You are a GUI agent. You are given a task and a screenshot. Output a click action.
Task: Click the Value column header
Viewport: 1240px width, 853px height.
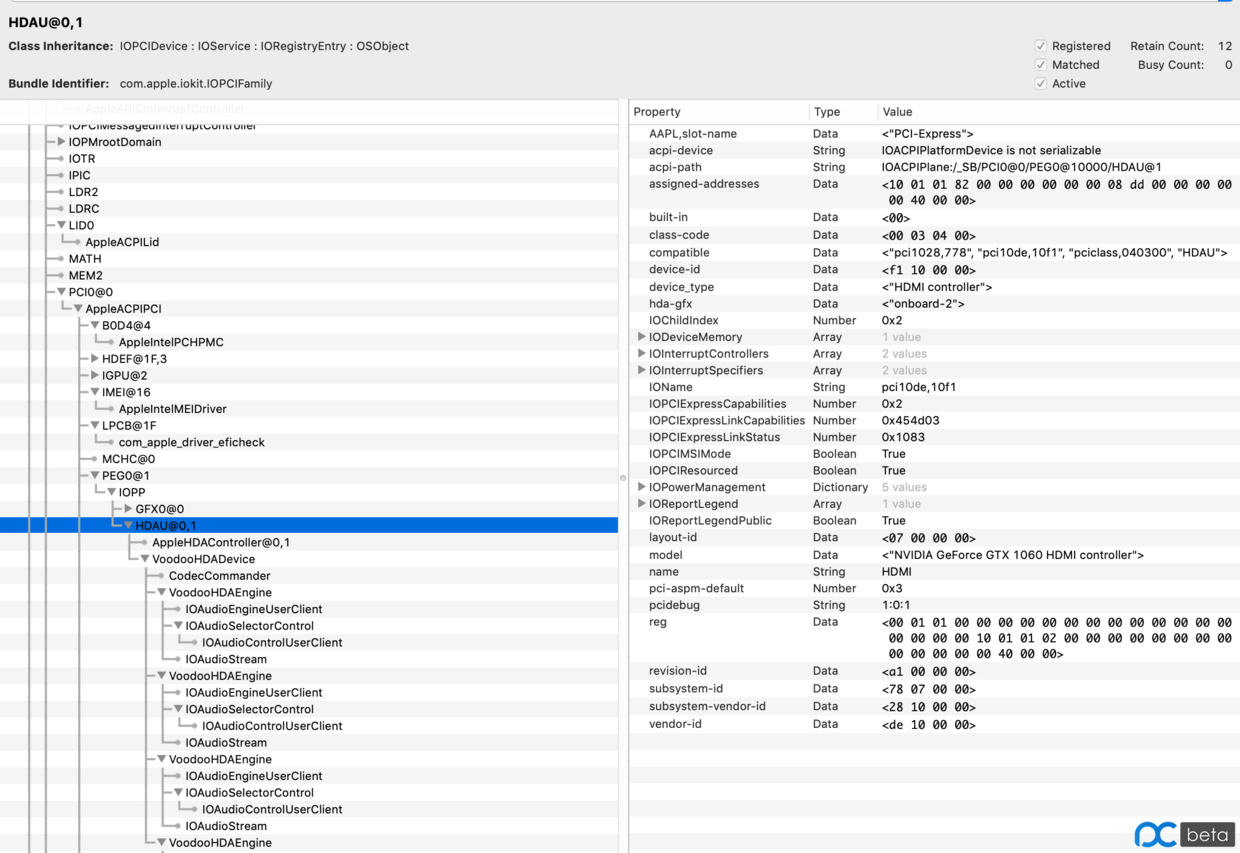pos(1050,112)
